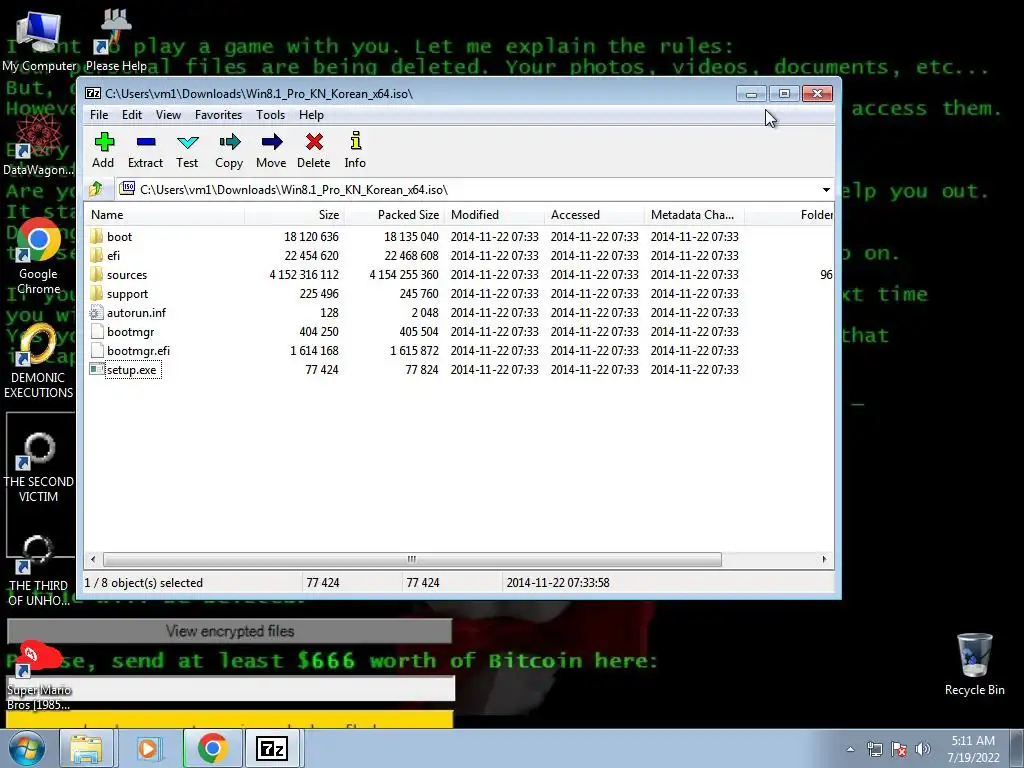The width and height of the screenshot is (1024, 768).
Task: Sort by Modified column header
Action: click(494, 215)
